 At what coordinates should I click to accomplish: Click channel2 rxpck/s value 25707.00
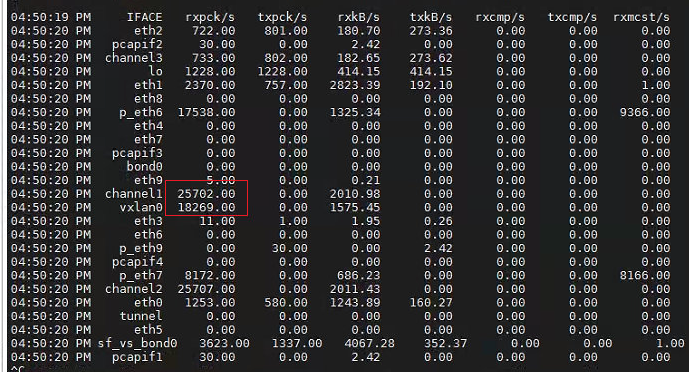(x=207, y=289)
